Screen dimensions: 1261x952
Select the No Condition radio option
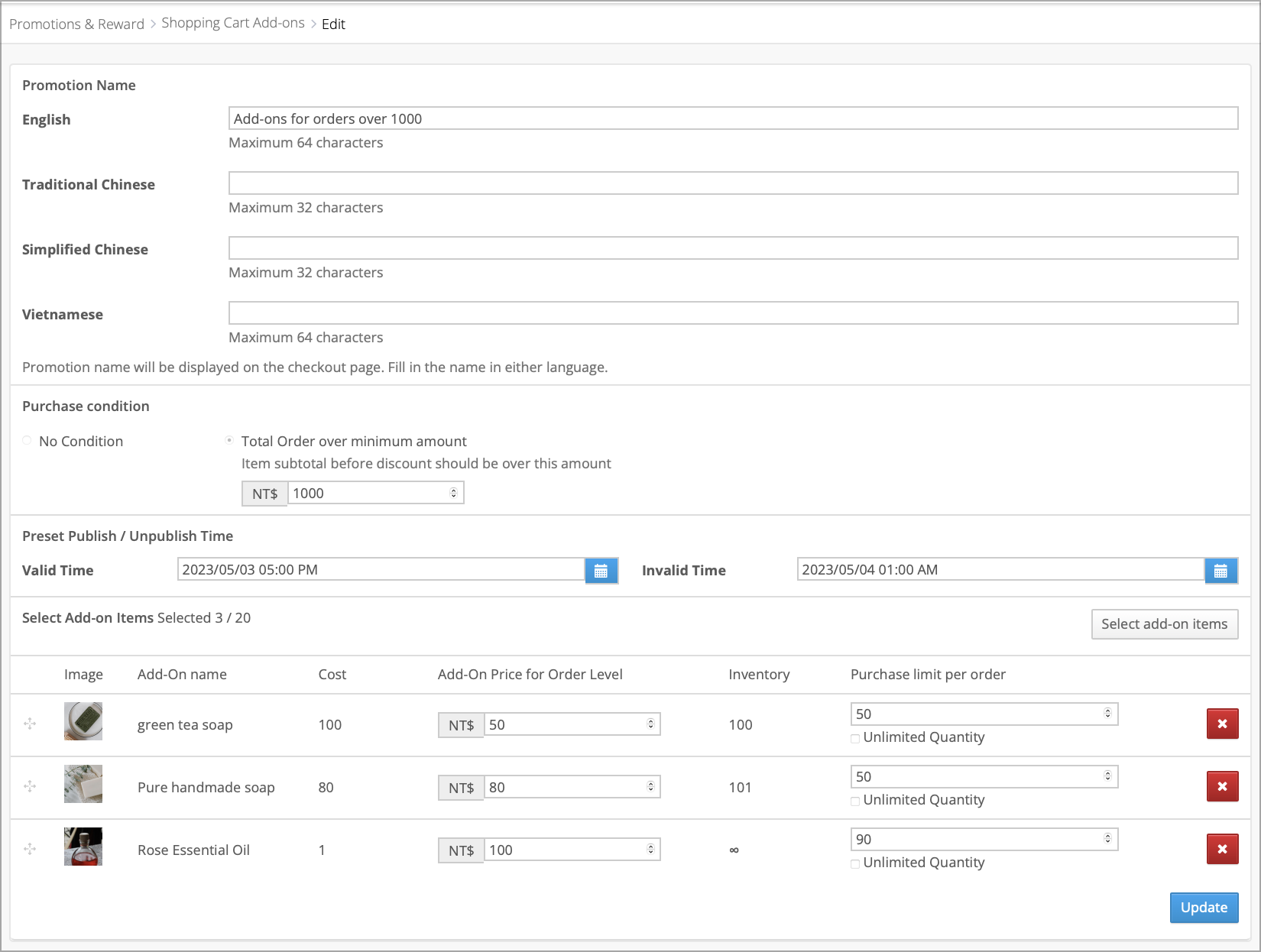[x=28, y=440]
